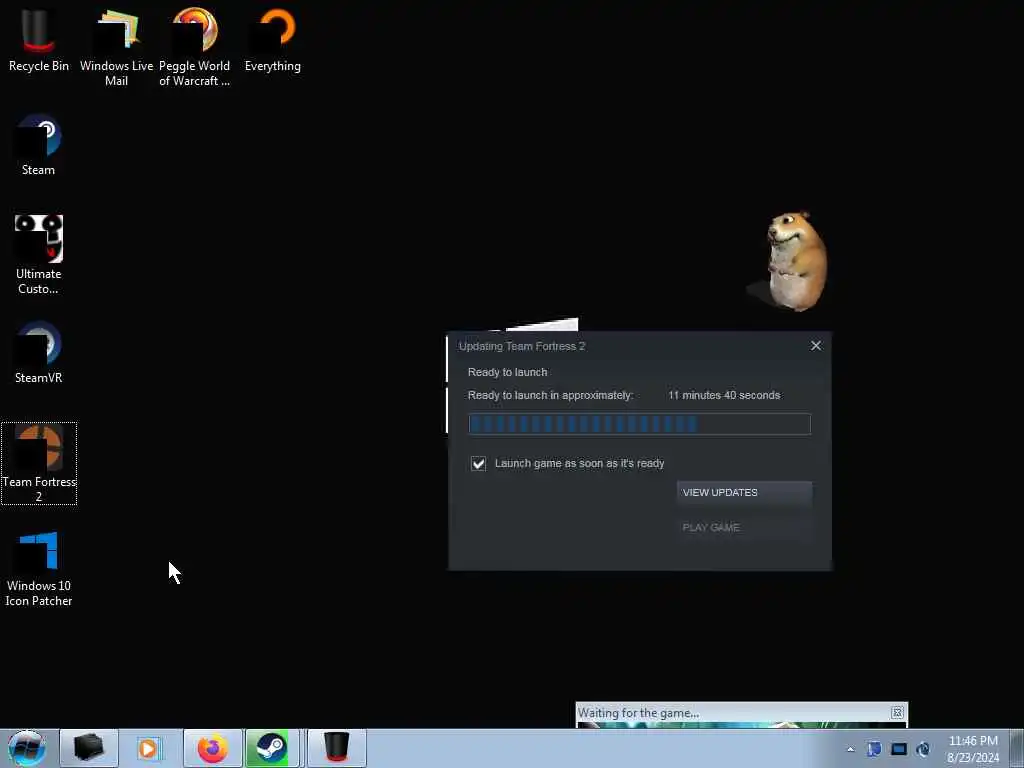Select the Recycle Bin desktop icon
Viewport: 1024px width, 768px height.
coord(39,39)
